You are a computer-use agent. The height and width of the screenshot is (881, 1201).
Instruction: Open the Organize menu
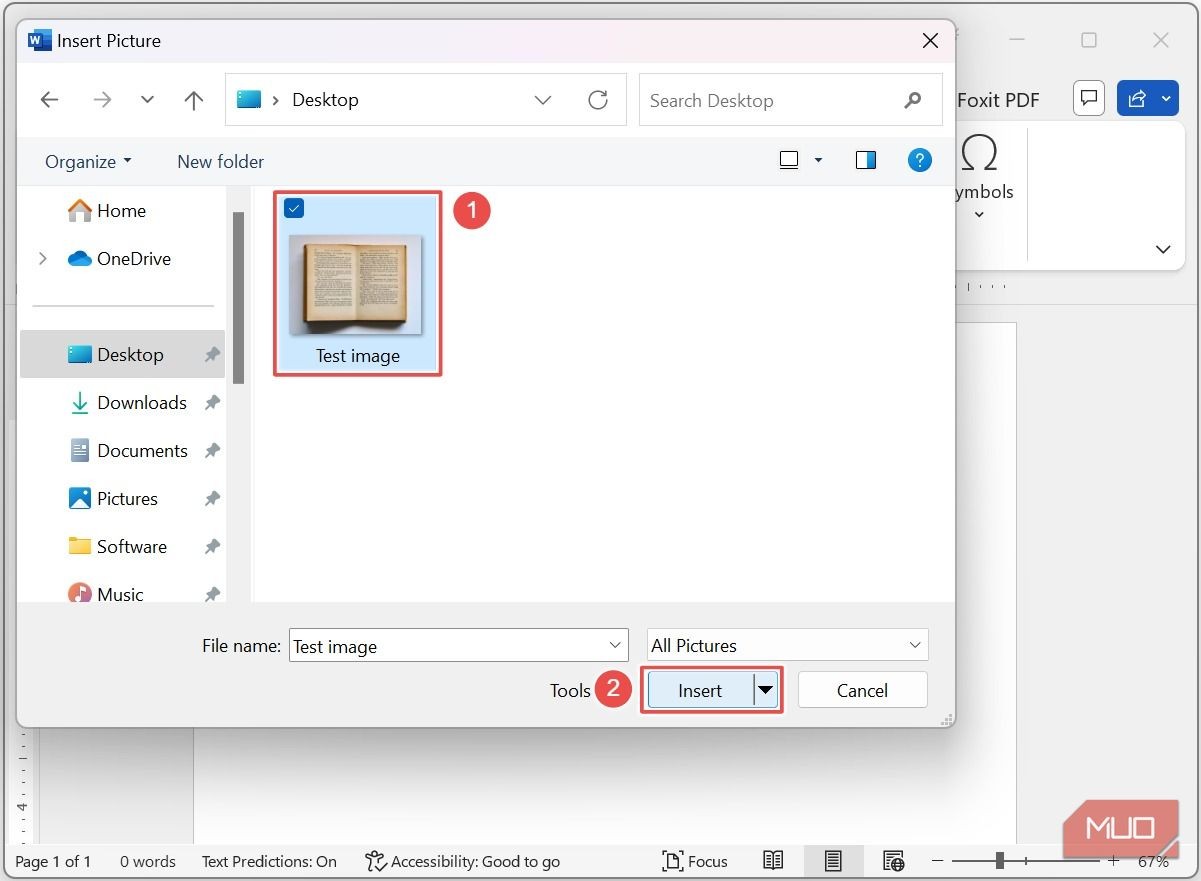(88, 161)
